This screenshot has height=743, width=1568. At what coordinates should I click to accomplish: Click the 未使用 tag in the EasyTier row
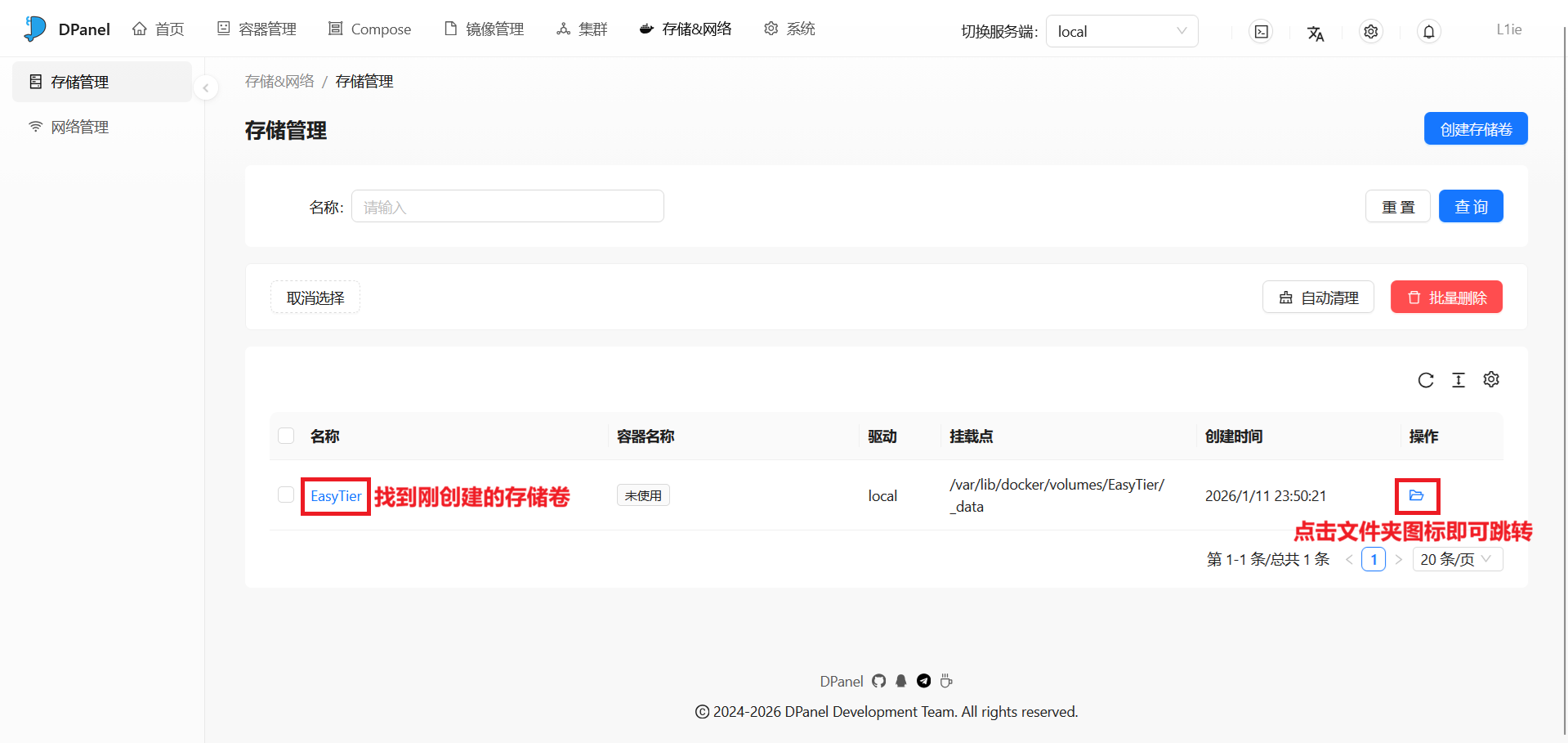643,495
